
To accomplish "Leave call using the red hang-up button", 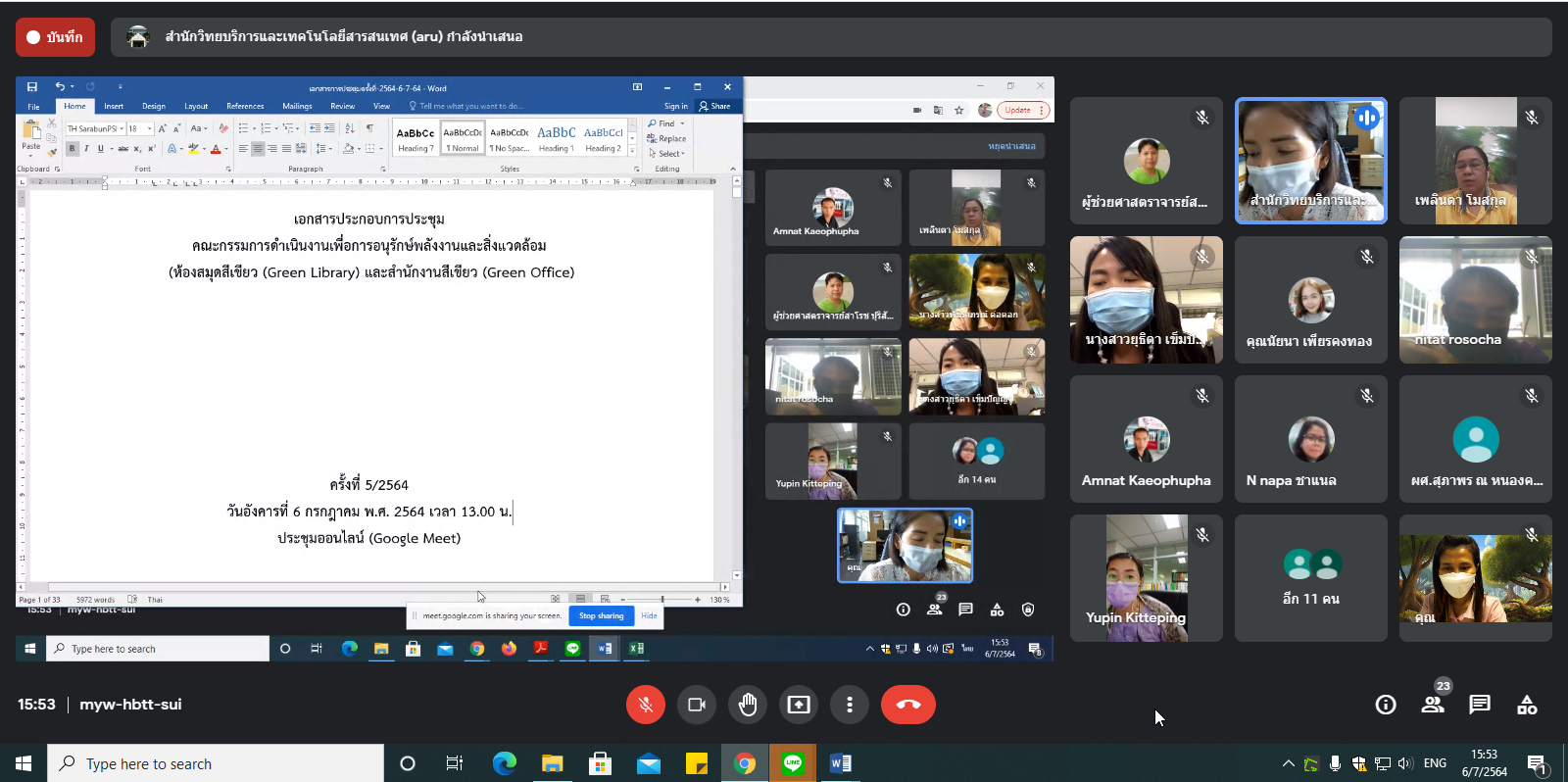I will 908,705.
